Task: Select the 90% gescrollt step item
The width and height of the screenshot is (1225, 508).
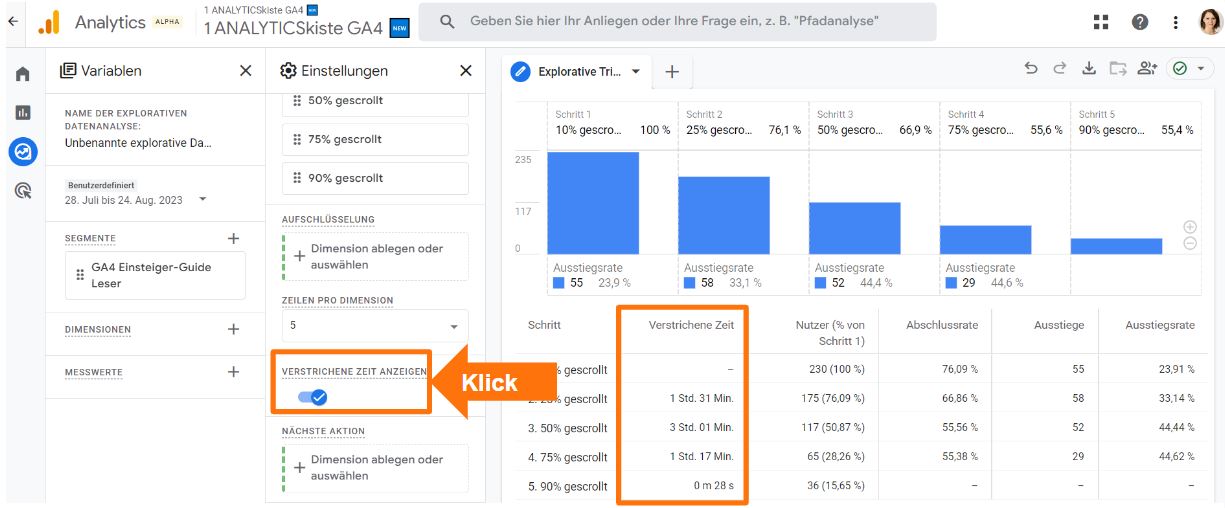Action: tap(375, 178)
